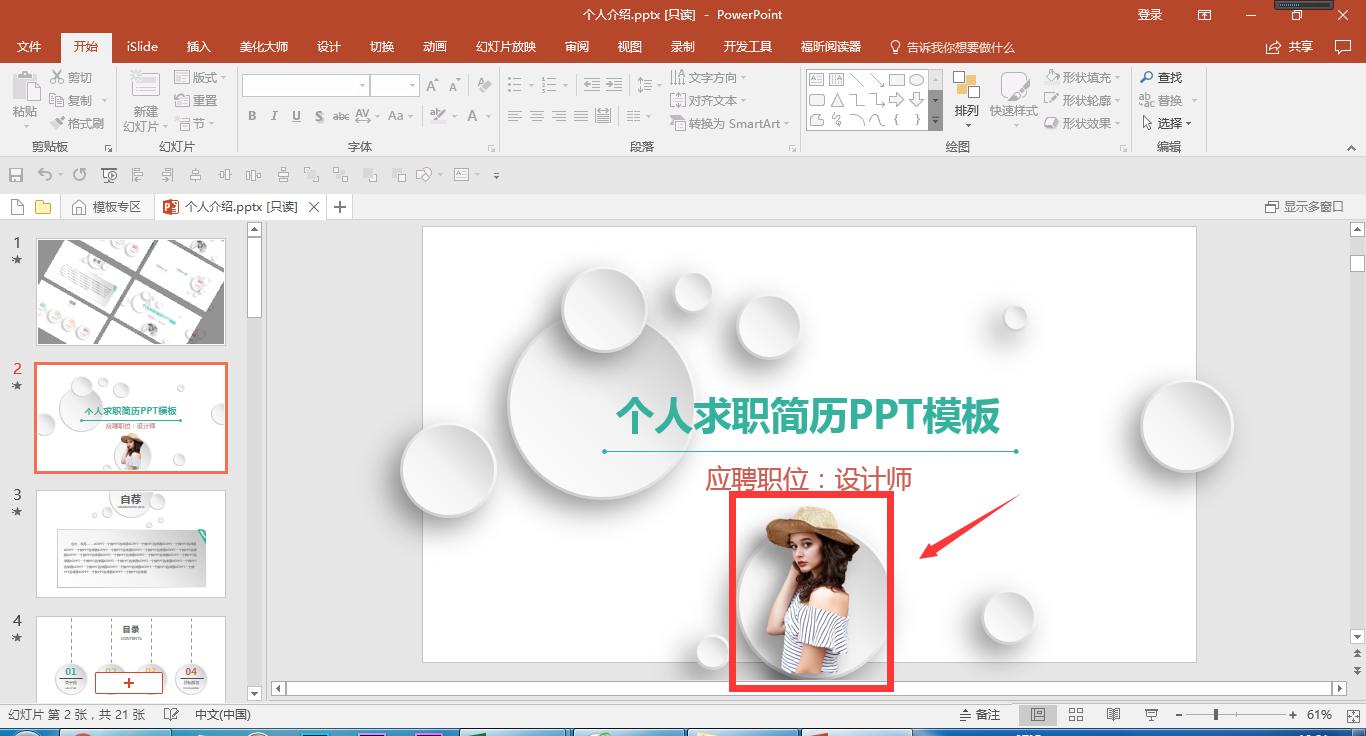Click the Share (共享) button
Screen dimensions: 1366x736
(1290, 47)
